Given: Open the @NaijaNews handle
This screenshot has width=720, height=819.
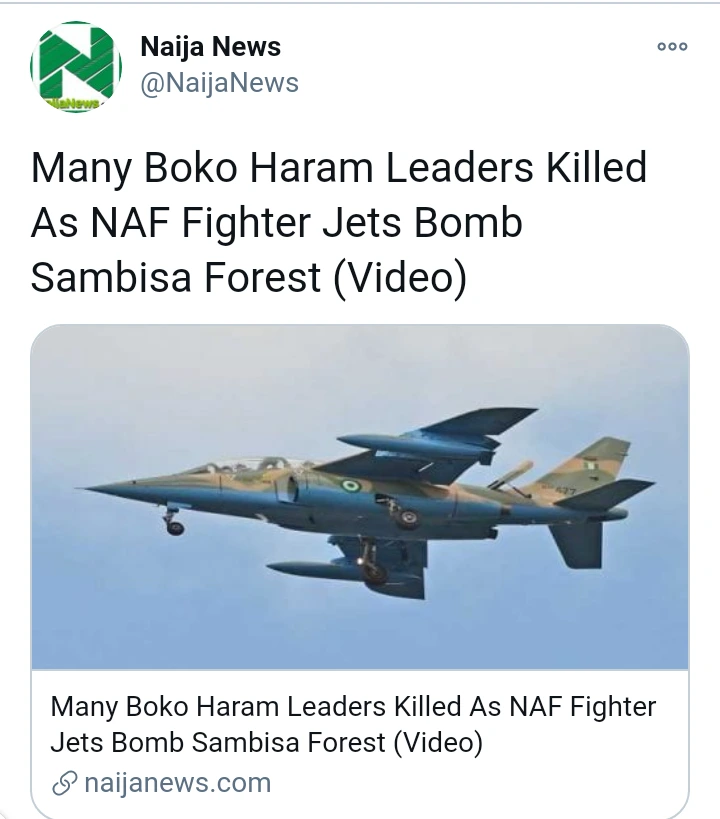Looking at the screenshot, I should 219,83.
